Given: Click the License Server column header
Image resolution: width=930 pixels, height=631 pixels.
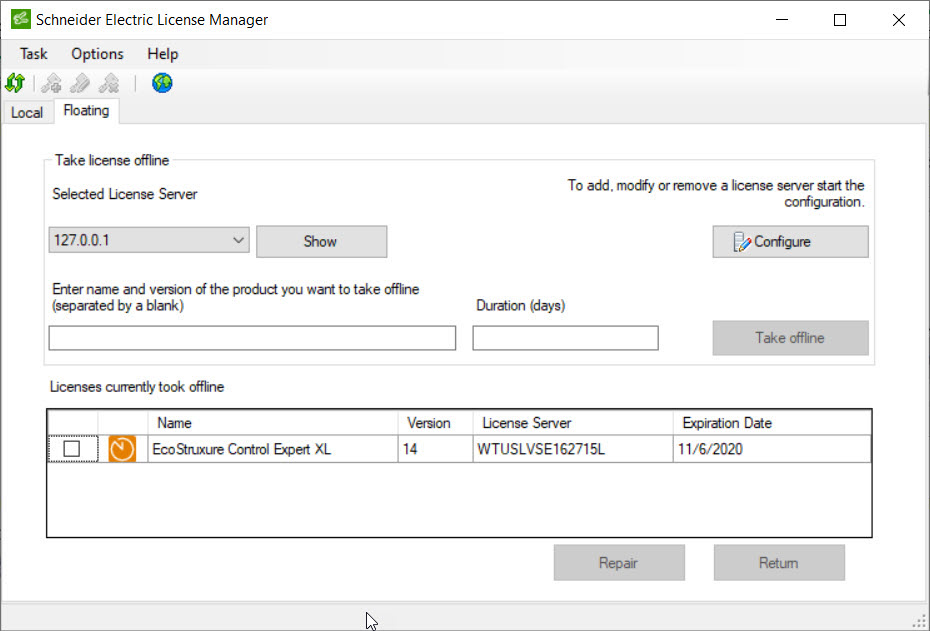Looking at the screenshot, I should 573,423.
